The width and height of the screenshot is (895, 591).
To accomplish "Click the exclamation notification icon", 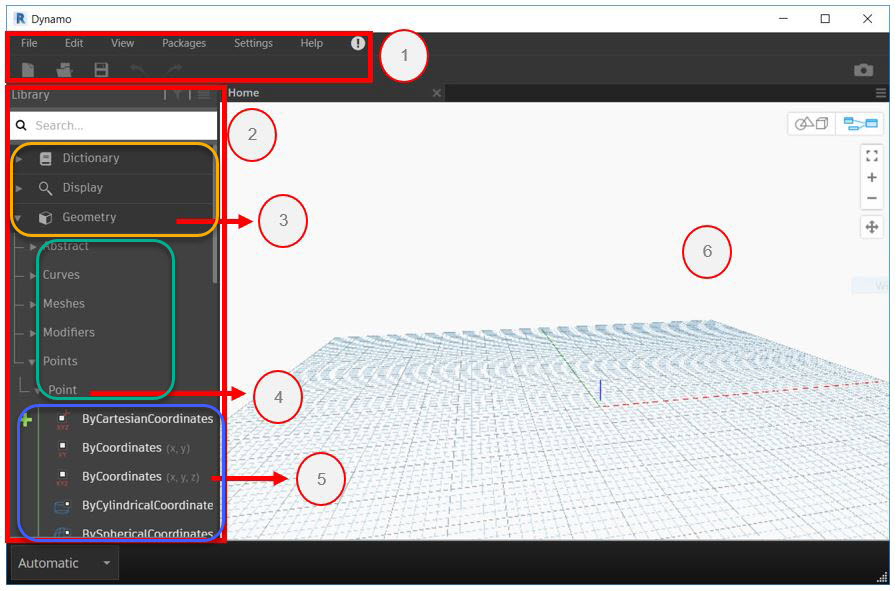I will (358, 43).
